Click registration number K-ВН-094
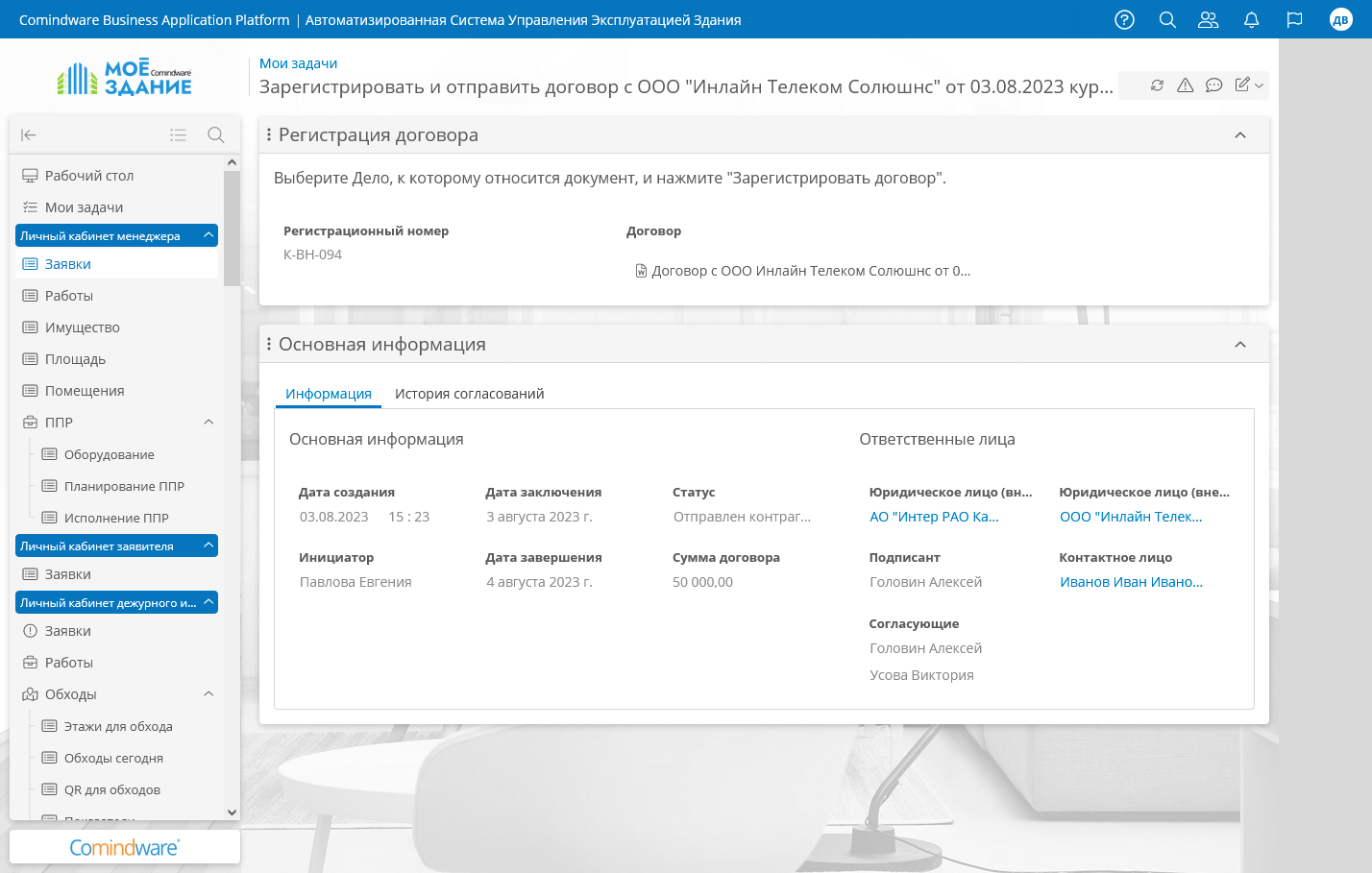Image resolution: width=1372 pixels, height=873 pixels. point(312,255)
